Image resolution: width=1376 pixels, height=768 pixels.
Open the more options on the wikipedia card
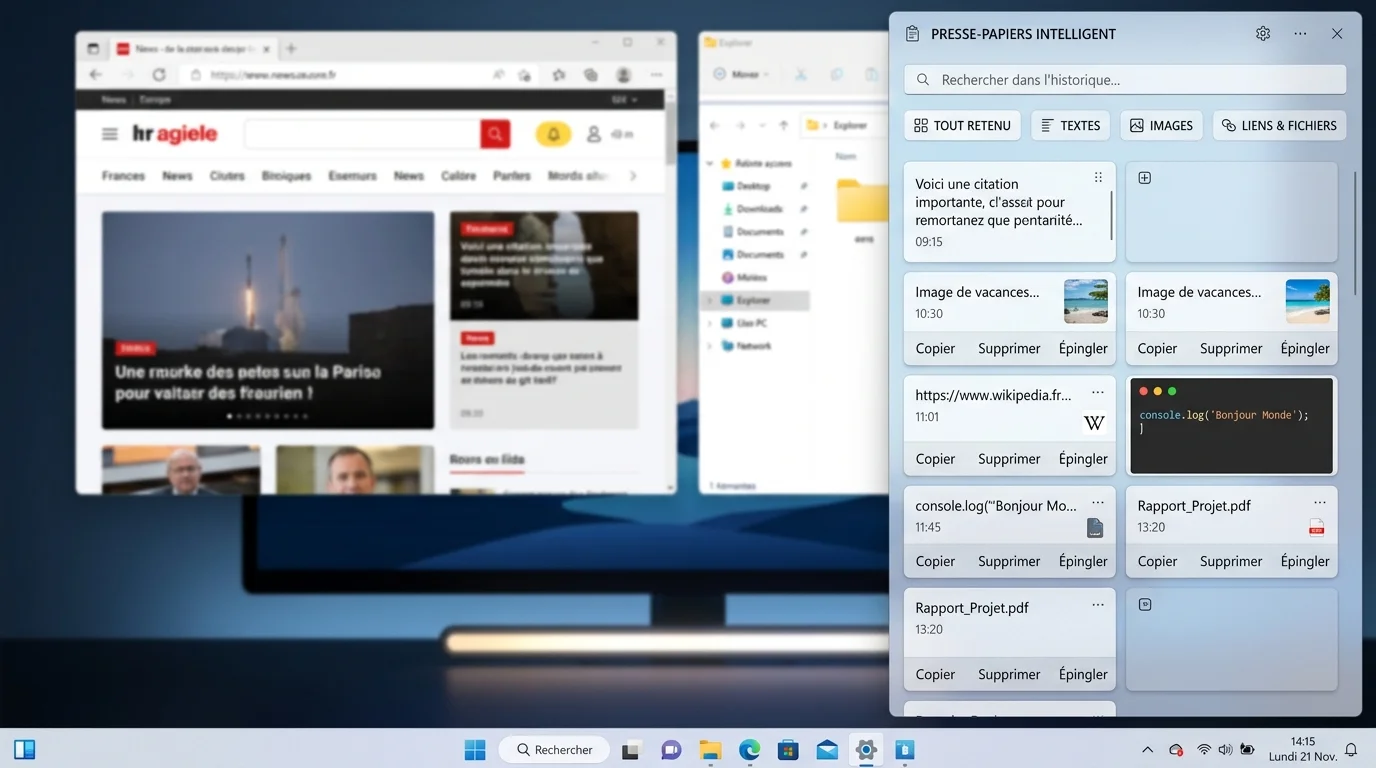tap(1098, 392)
